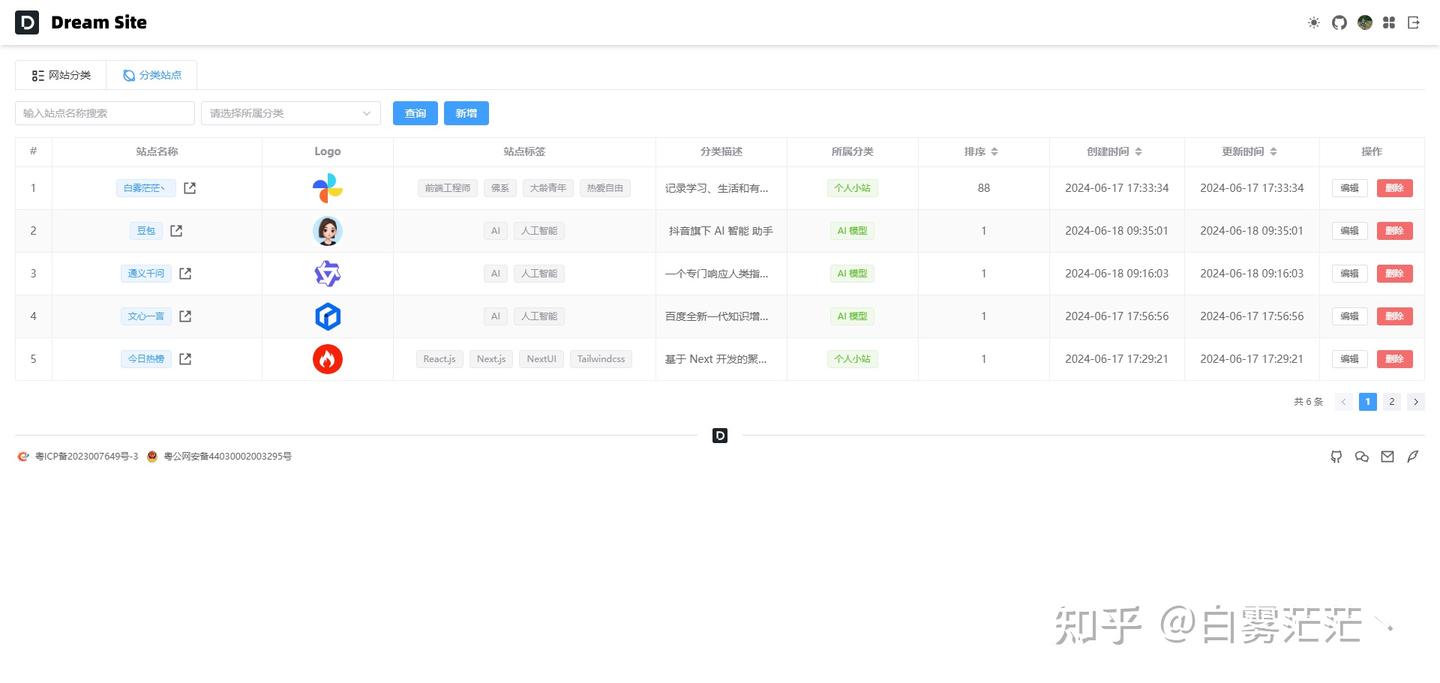Click the NextUI tag
Viewport: 1440px width, 683px height.
542,359
